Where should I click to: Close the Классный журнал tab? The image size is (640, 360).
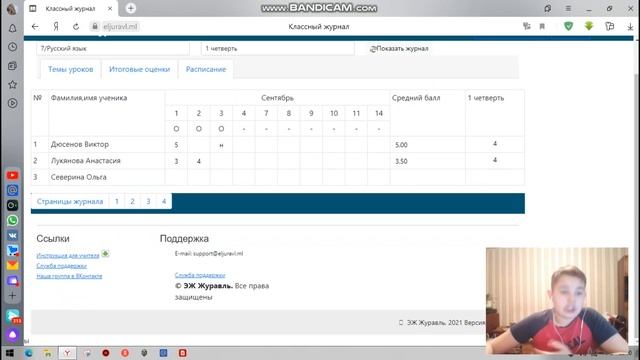[110, 8]
